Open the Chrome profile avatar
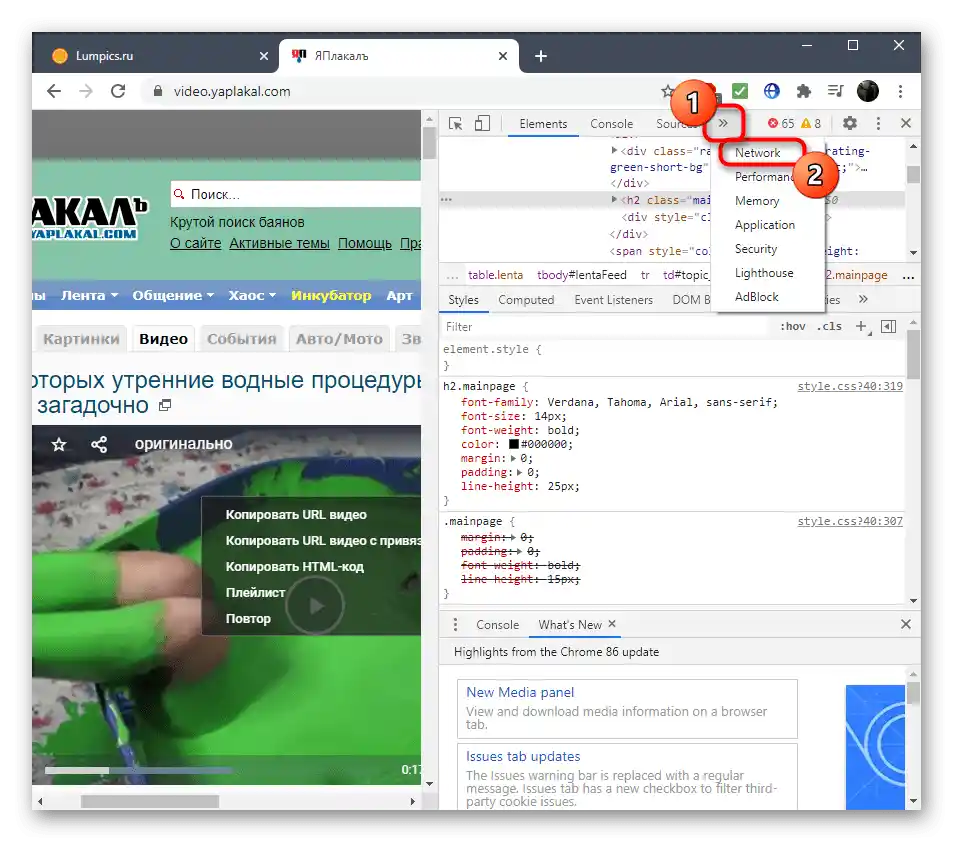 tap(867, 91)
